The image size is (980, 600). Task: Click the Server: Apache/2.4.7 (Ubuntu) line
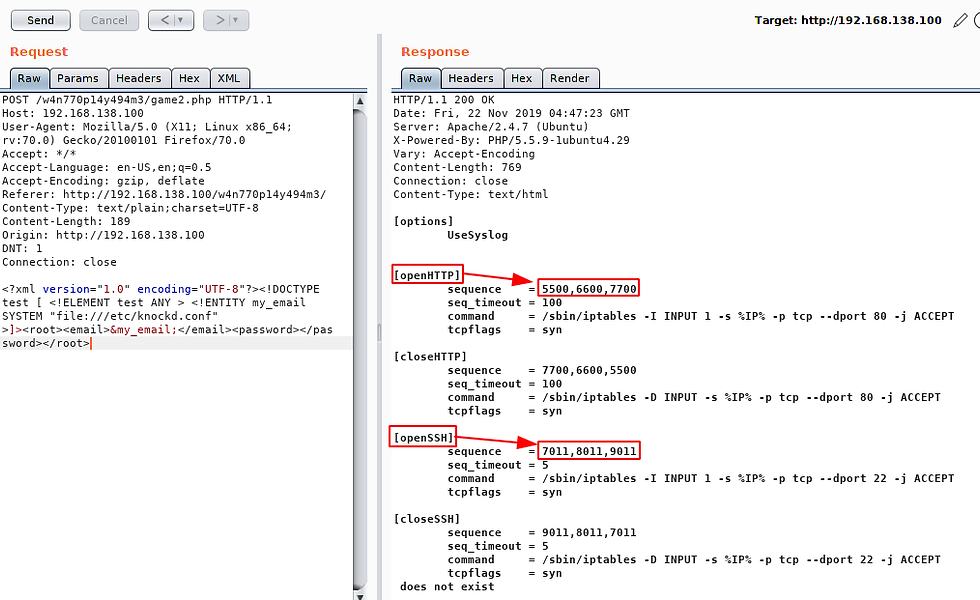click(491, 127)
